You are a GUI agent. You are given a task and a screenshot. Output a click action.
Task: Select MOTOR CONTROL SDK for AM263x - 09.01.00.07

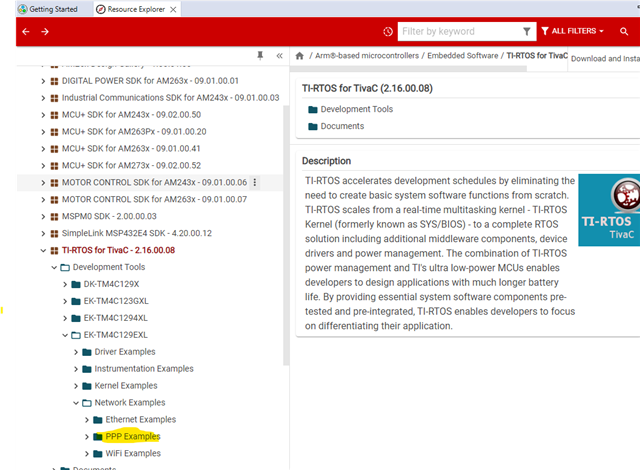(x=154, y=200)
